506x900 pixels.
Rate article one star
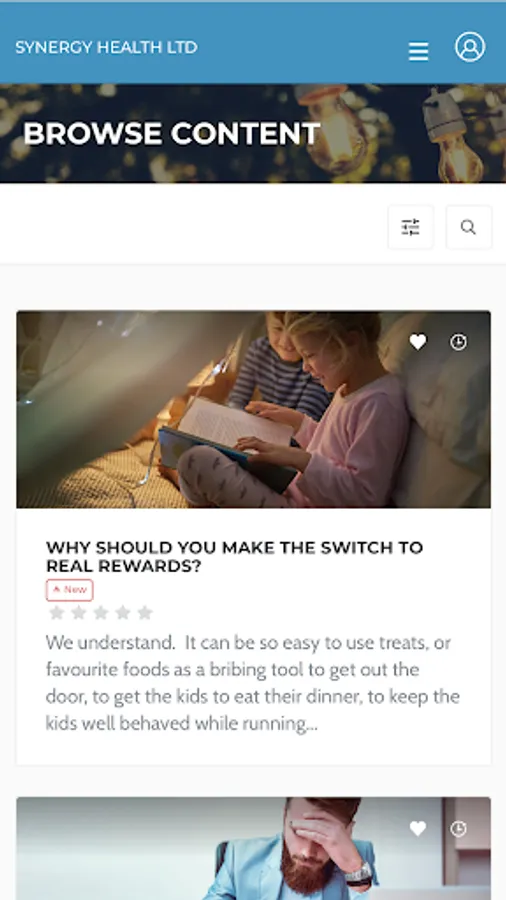(x=56, y=613)
